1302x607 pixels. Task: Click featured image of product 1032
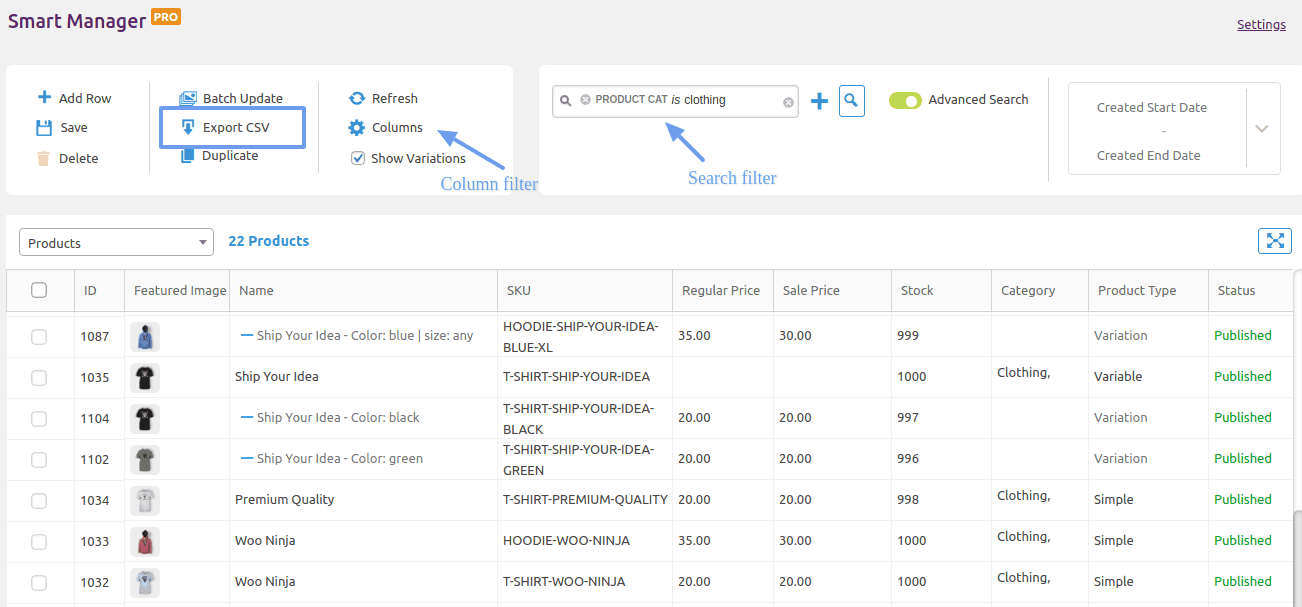click(145, 583)
